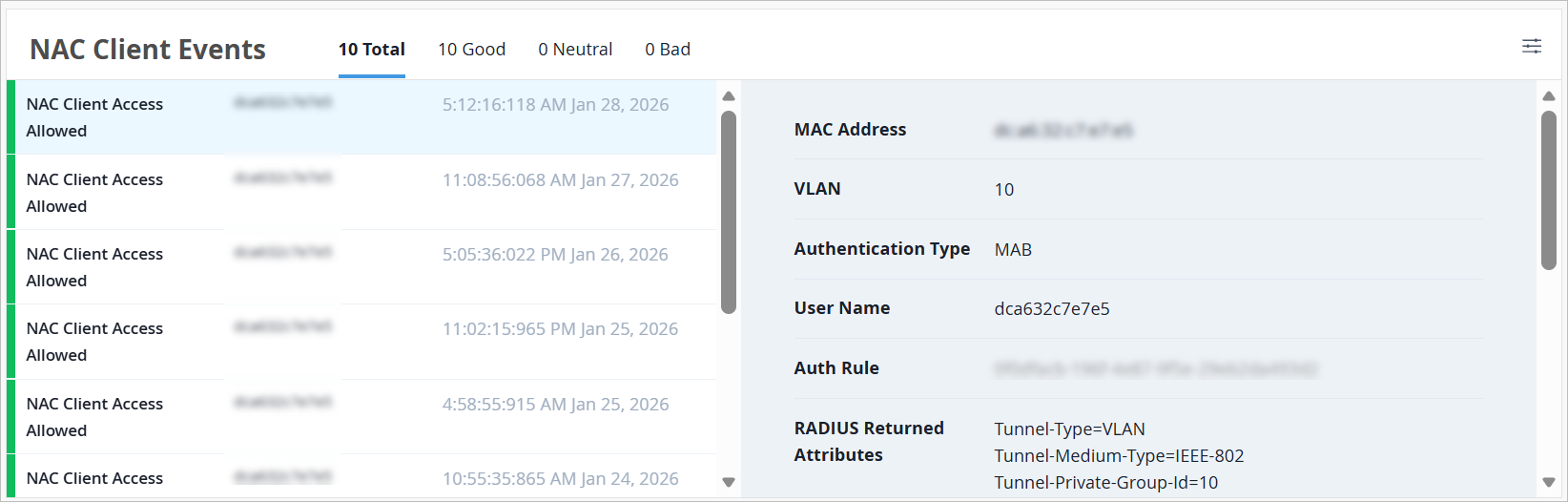The height and width of the screenshot is (502, 1568).
Task: Click the details panel scrollbar thumb
Action: pyautogui.click(x=1549, y=191)
